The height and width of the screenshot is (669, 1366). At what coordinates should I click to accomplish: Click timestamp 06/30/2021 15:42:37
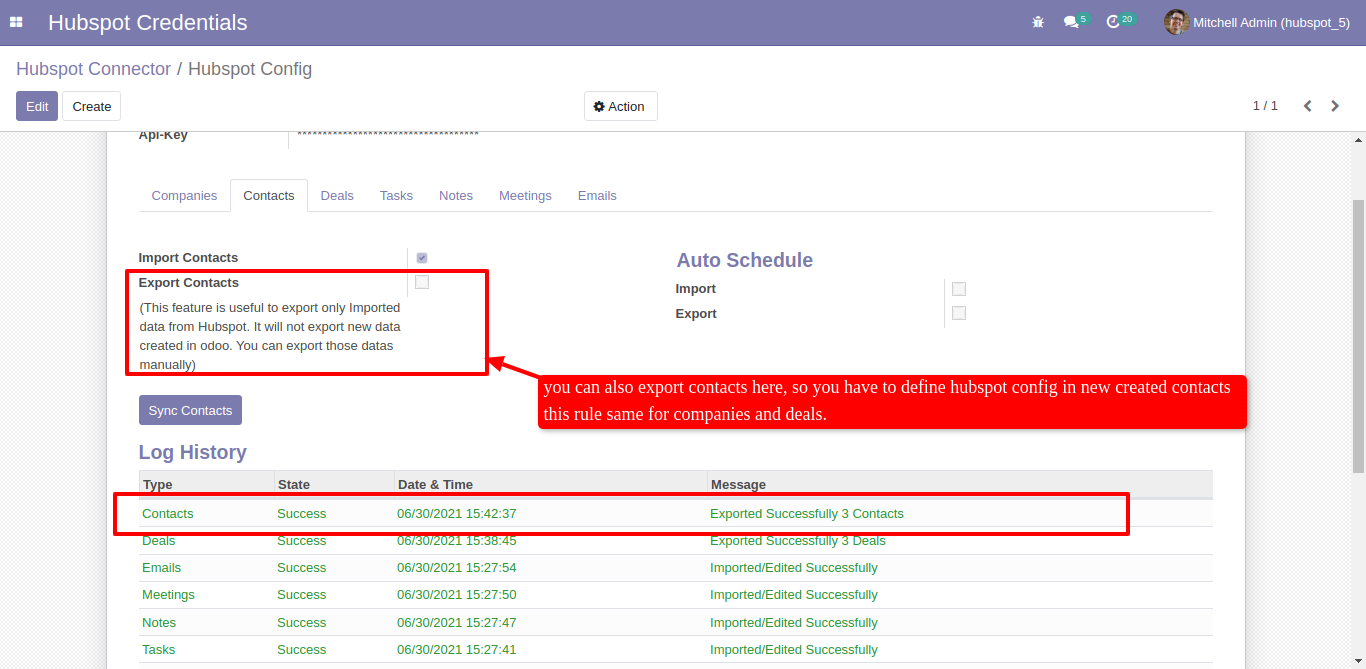point(456,513)
